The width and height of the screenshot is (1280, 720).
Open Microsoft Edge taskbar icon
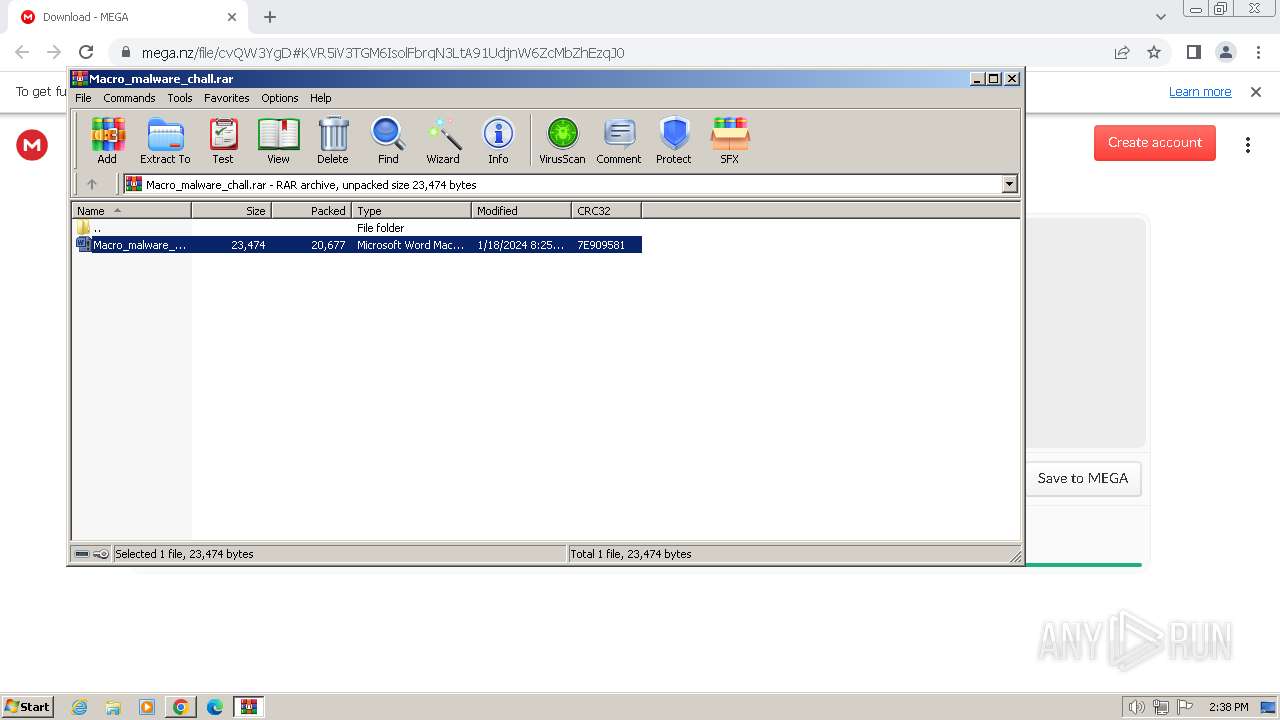pos(214,707)
